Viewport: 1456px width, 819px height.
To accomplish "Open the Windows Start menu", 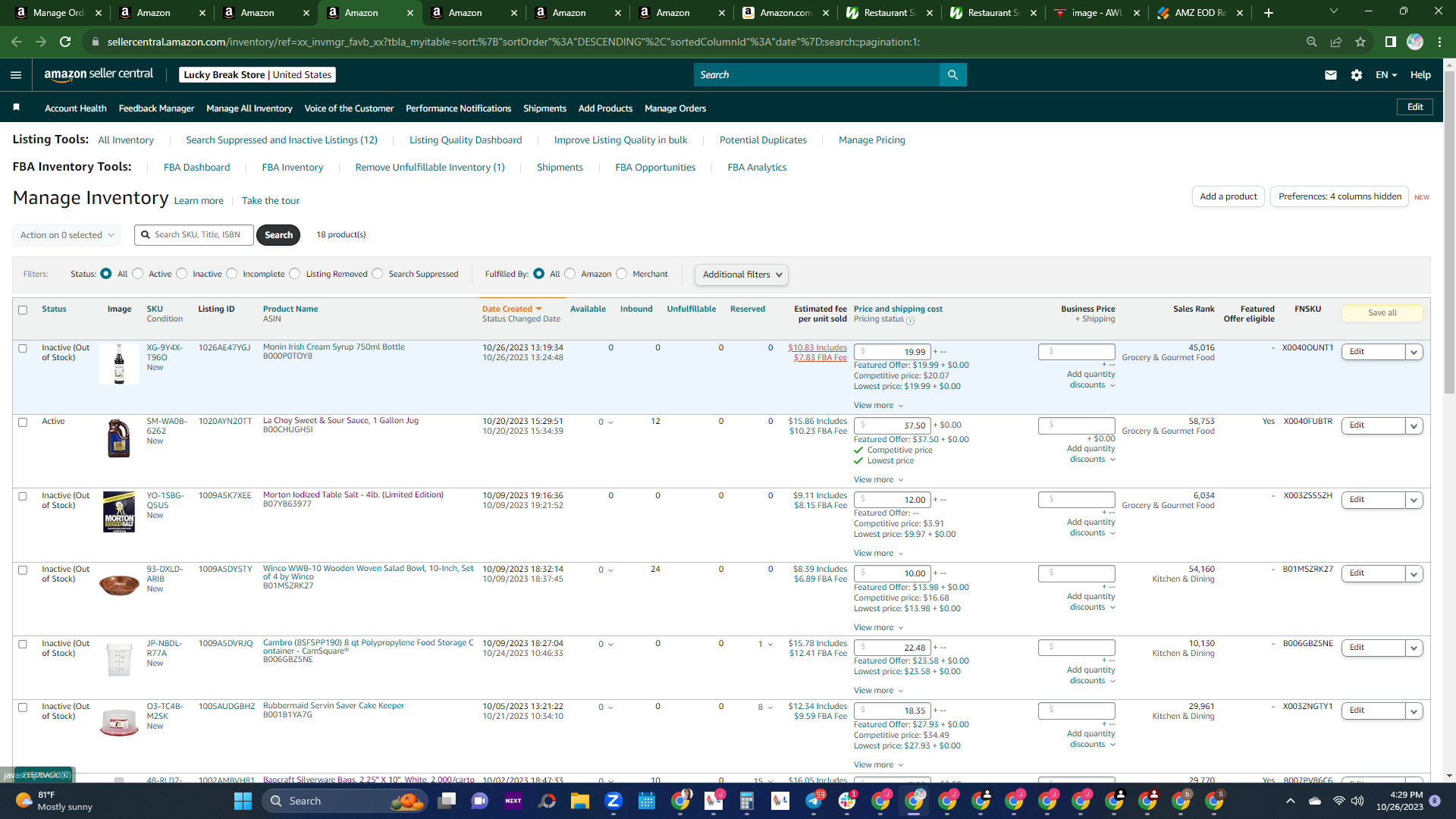I will coord(243,801).
